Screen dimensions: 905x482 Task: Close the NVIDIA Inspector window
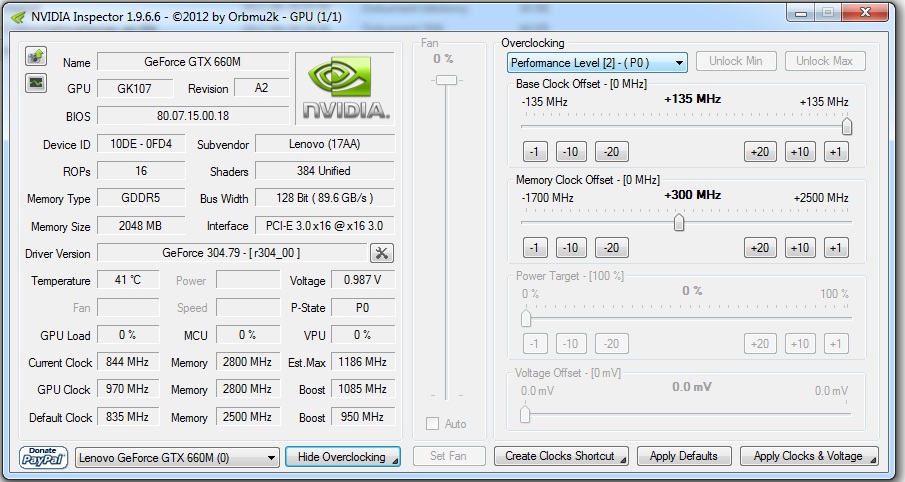point(865,13)
